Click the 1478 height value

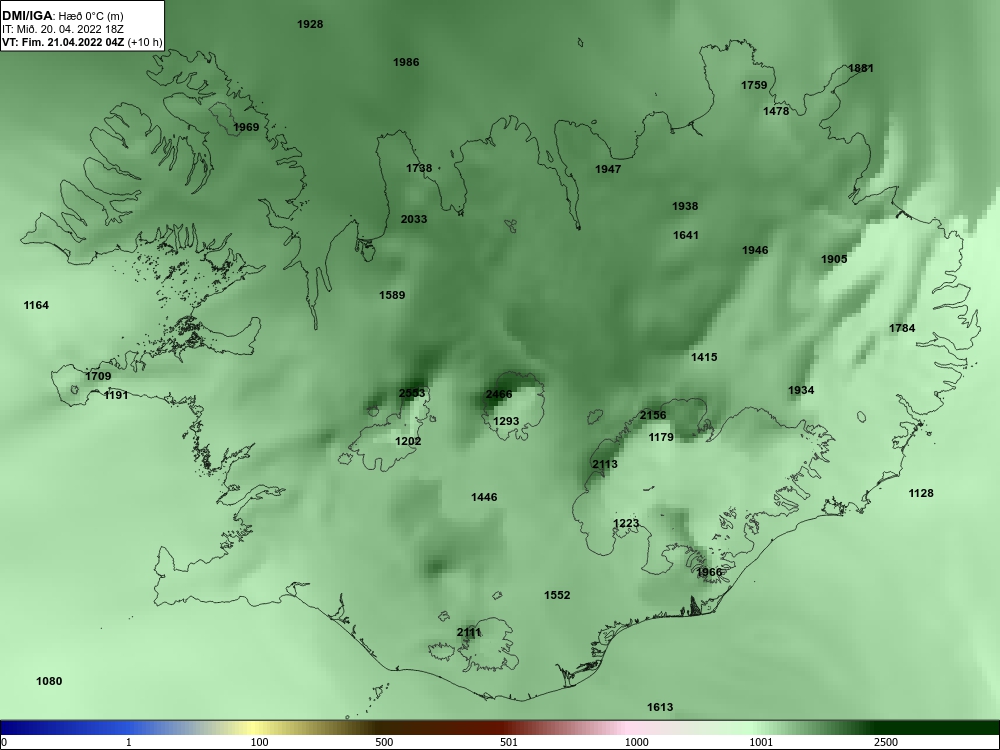(776, 111)
